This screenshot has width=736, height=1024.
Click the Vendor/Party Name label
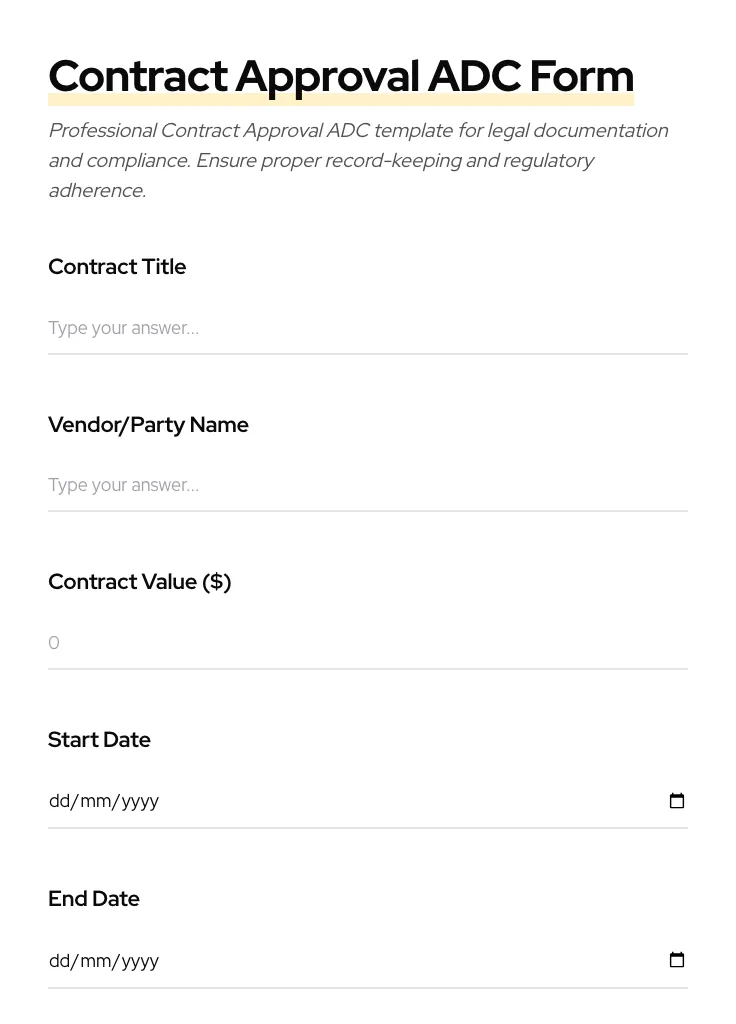148,425
